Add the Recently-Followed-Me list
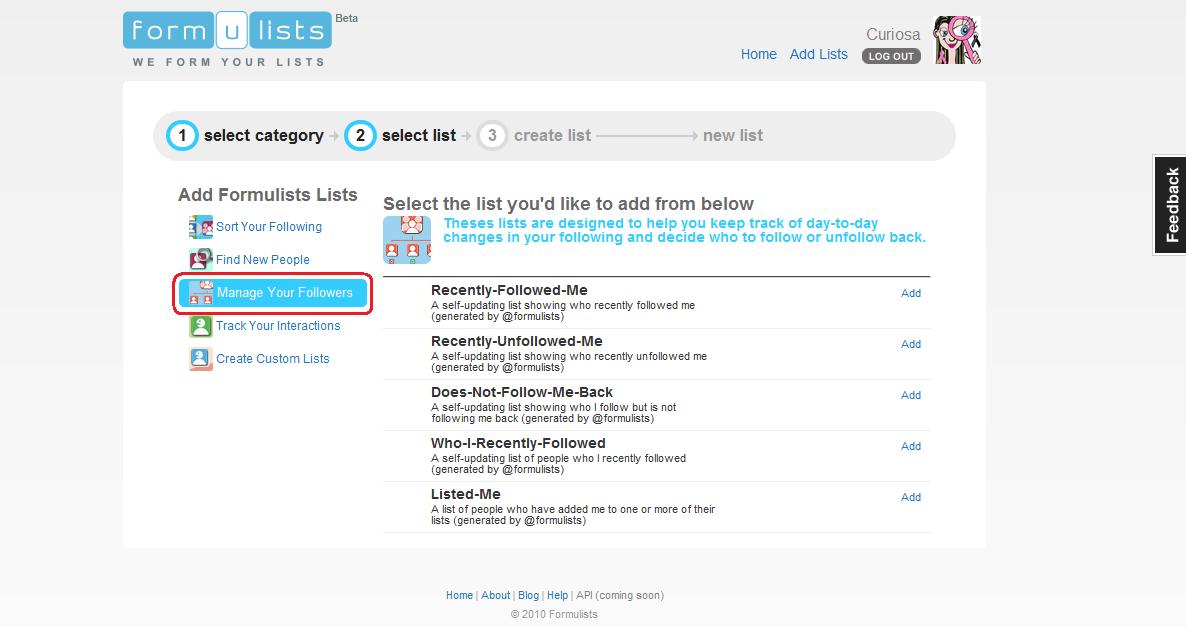The height and width of the screenshot is (627, 1186). click(x=910, y=293)
